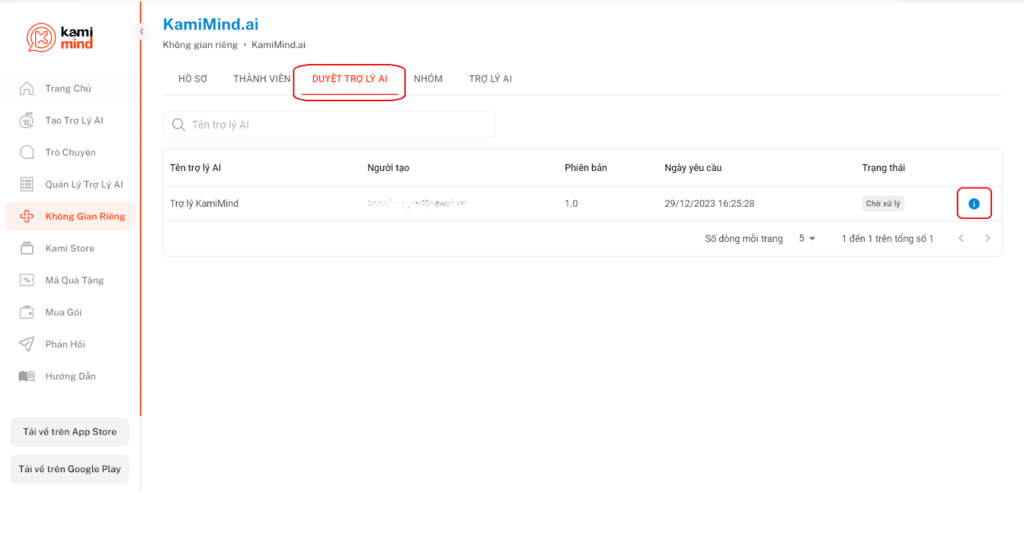Image resolution: width=1024 pixels, height=533 pixels.
Task: Click the Tạo Trợ Lý AI robot icon
Action: (27, 120)
